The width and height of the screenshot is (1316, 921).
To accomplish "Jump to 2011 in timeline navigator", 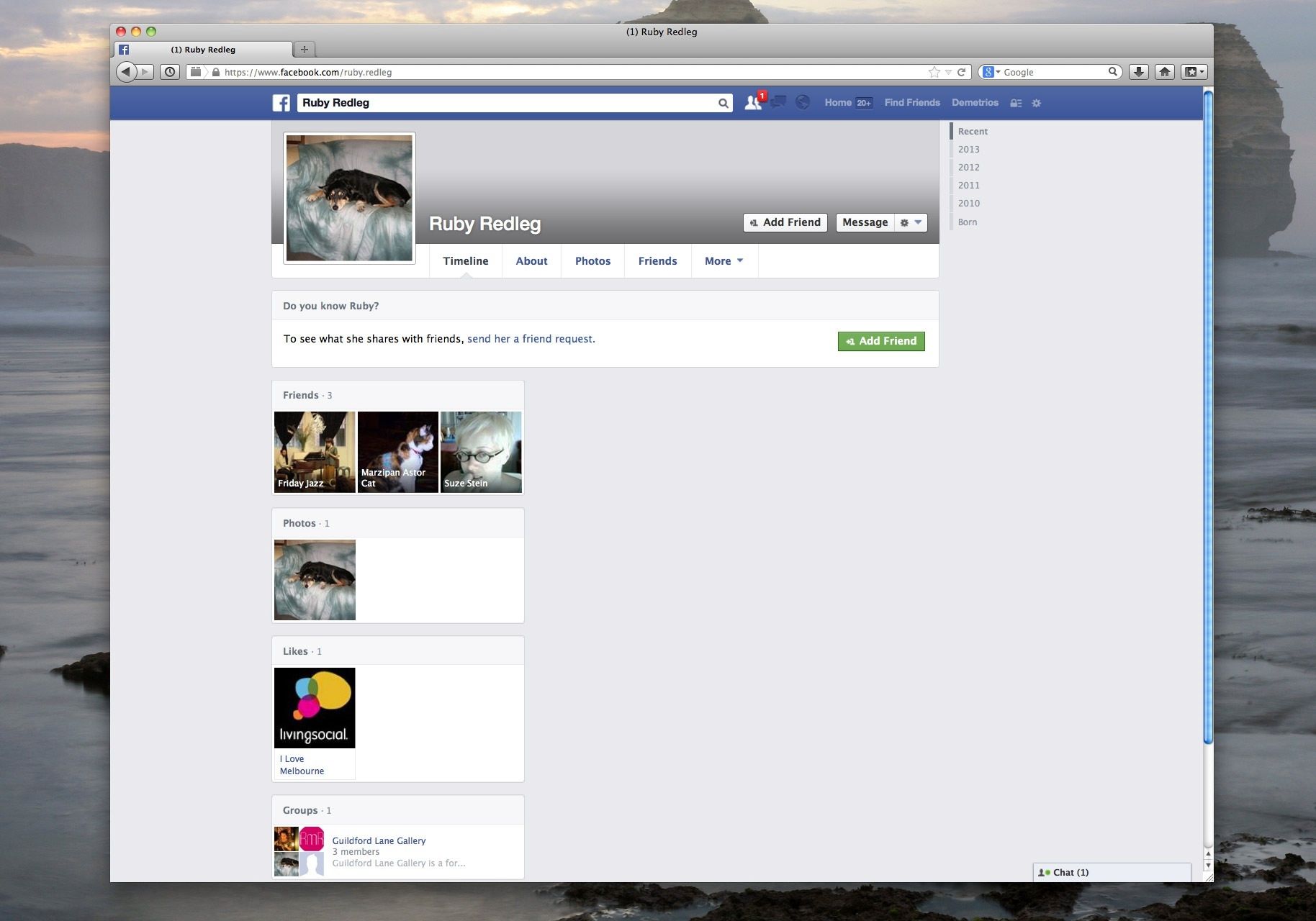I will [968, 185].
